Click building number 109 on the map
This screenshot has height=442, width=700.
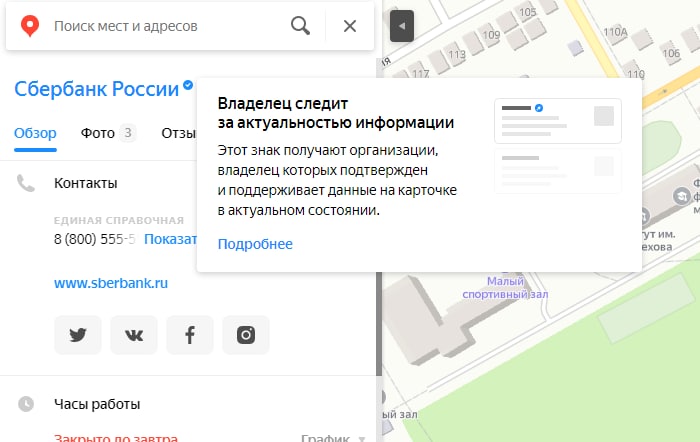[491, 34]
